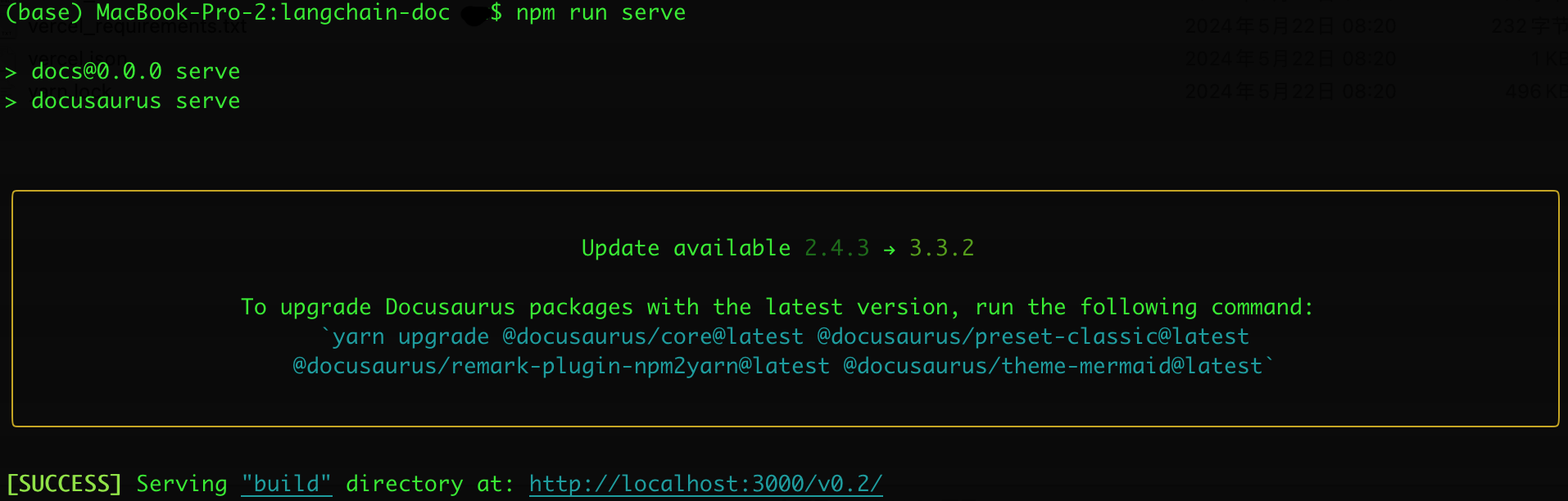Open the localhost:3000/v0.2 URL link
The height and width of the screenshot is (501, 1568).
pyautogui.click(x=705, y=484)
